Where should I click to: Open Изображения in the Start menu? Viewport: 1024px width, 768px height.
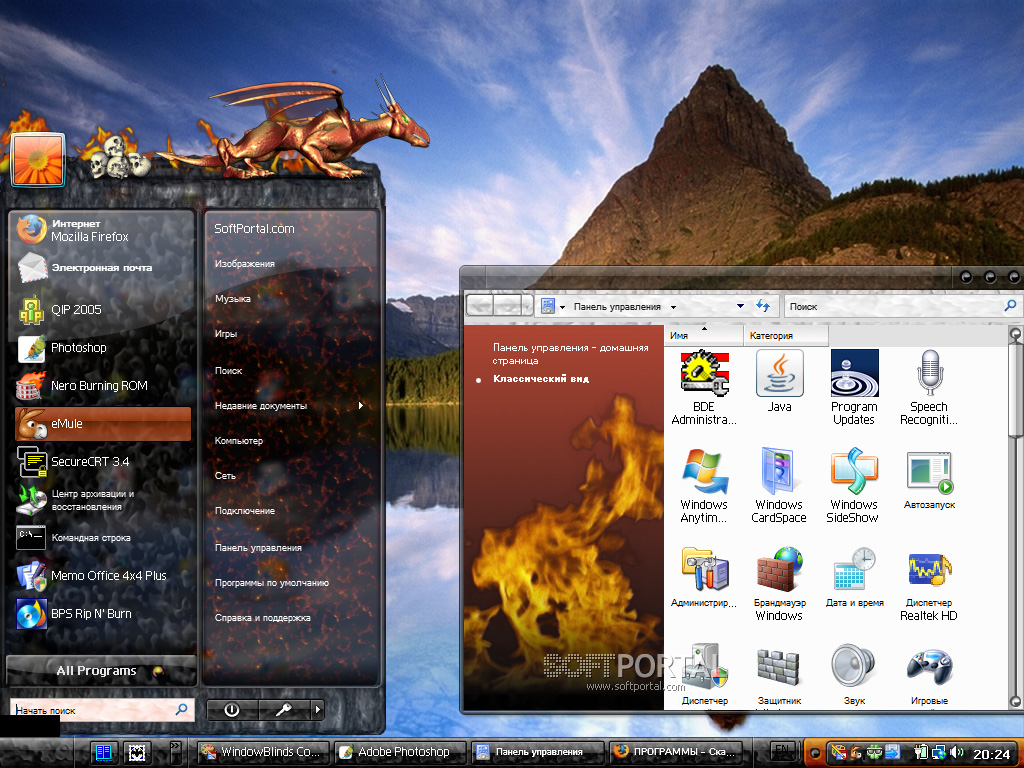[244, 264]
